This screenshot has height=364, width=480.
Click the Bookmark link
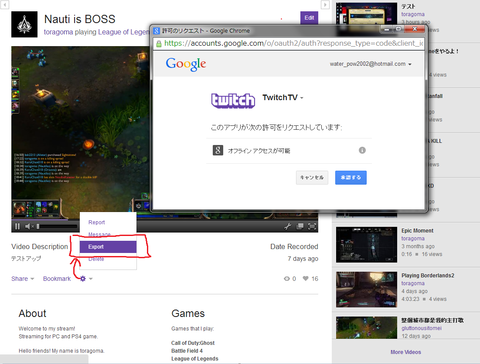click(x=57, y=279)
